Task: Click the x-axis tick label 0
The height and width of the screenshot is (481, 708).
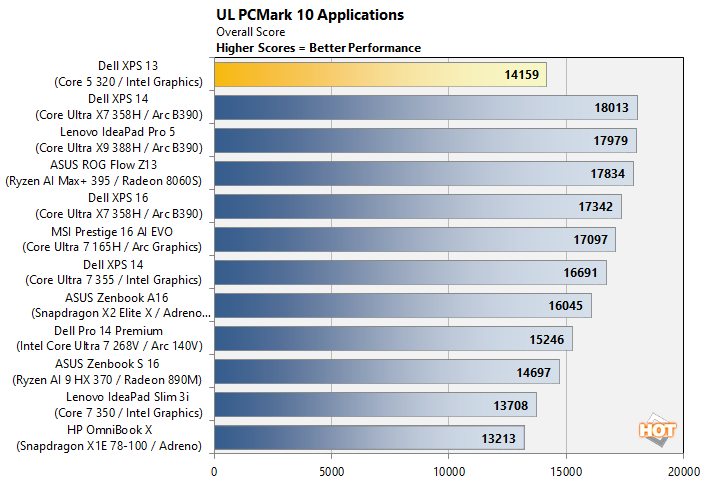Action: 214,472
